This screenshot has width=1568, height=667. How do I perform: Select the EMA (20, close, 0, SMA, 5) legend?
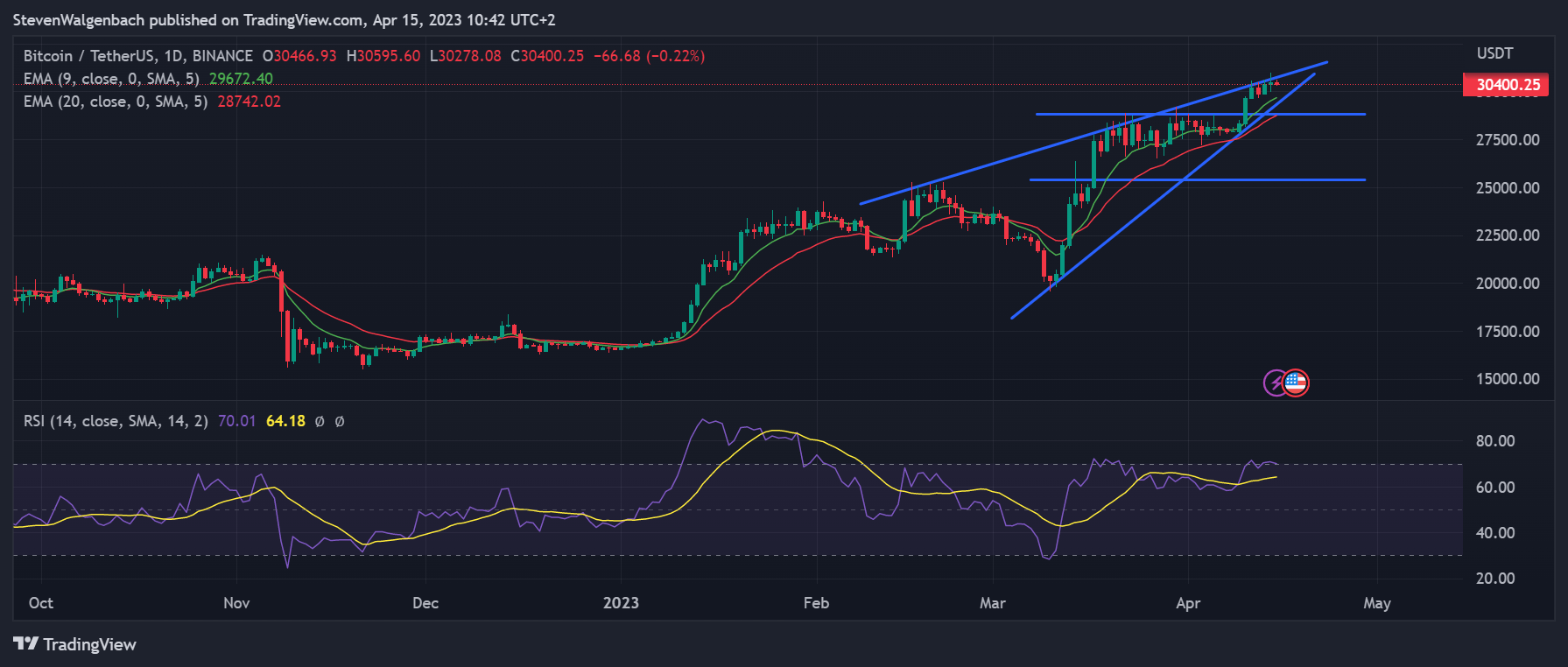coord(116,102)
